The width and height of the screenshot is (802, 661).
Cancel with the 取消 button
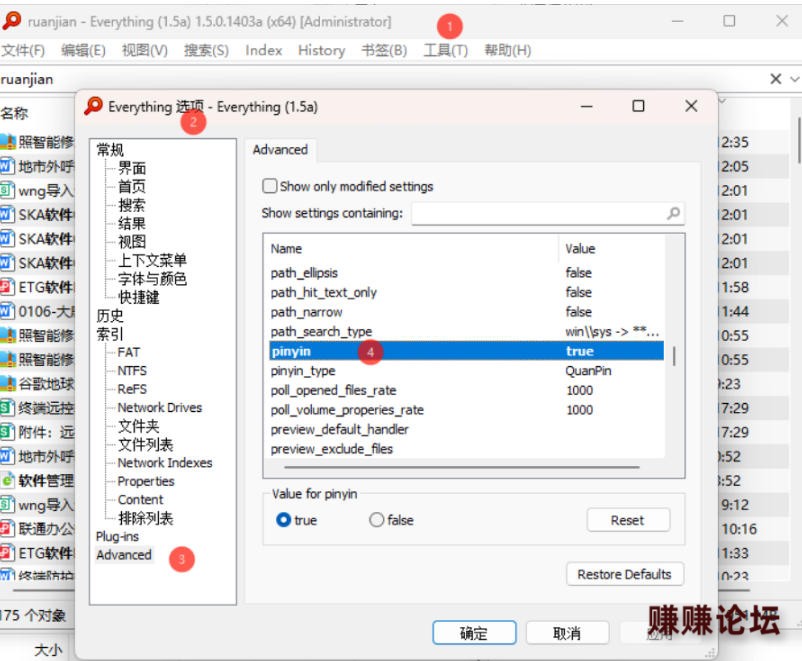[x=567, y=633]
